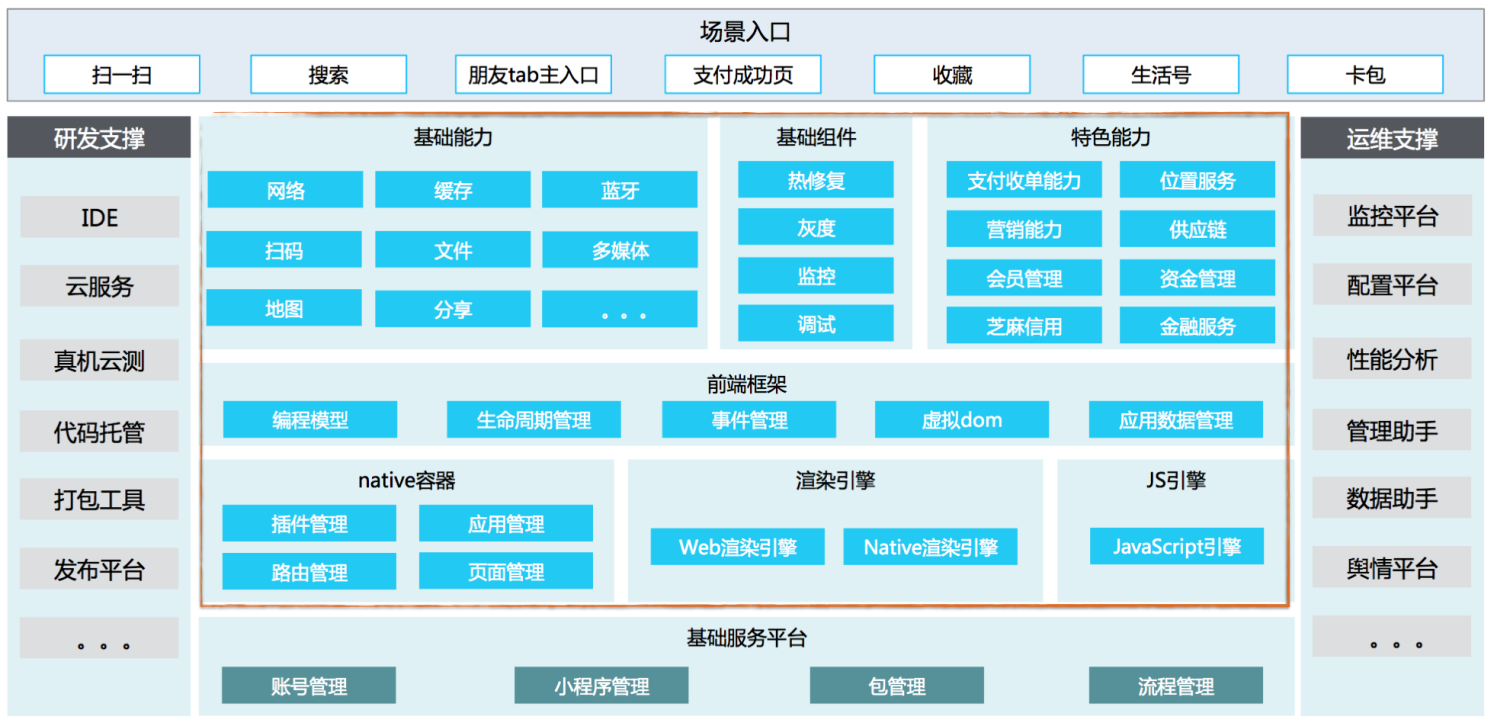Select the 位置服务 box
1494x726 pixels.
tap(1197, 180)
